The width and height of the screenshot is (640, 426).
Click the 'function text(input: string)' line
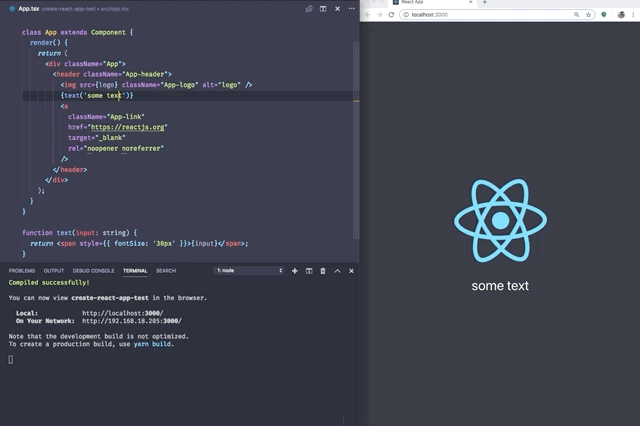(x=80, y=233)
